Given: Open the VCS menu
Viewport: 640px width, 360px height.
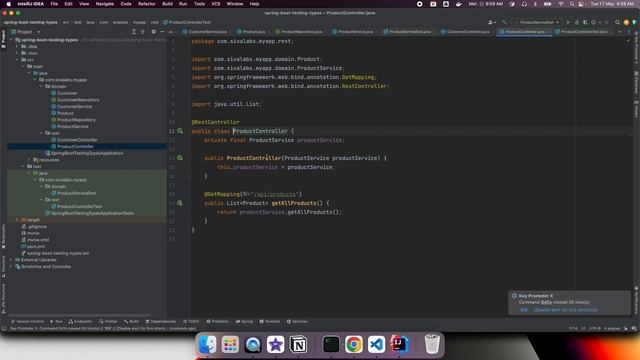Looking at the screenshot, I should [216, 4].
